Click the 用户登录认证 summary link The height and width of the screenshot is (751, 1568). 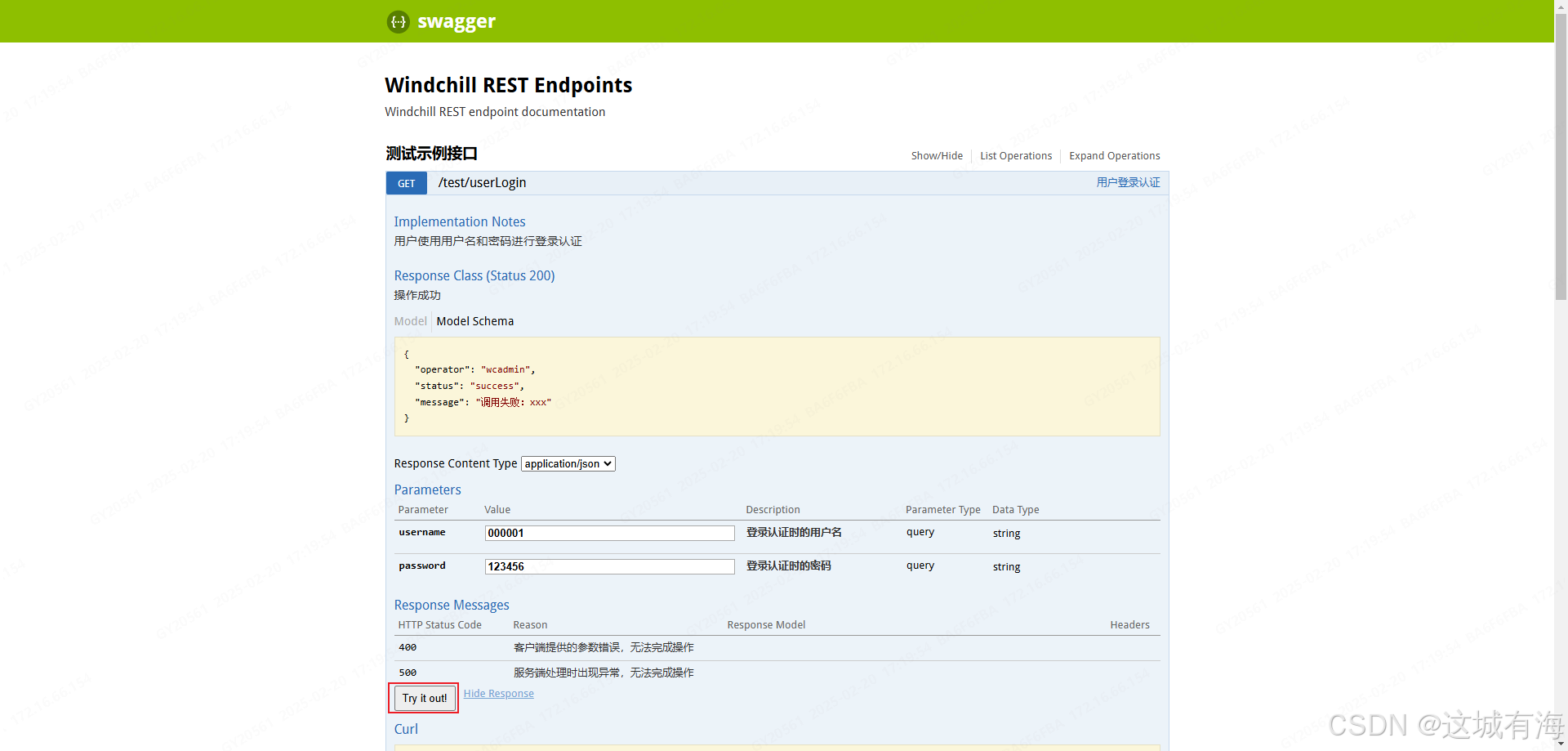click(x=1128, y=182)
